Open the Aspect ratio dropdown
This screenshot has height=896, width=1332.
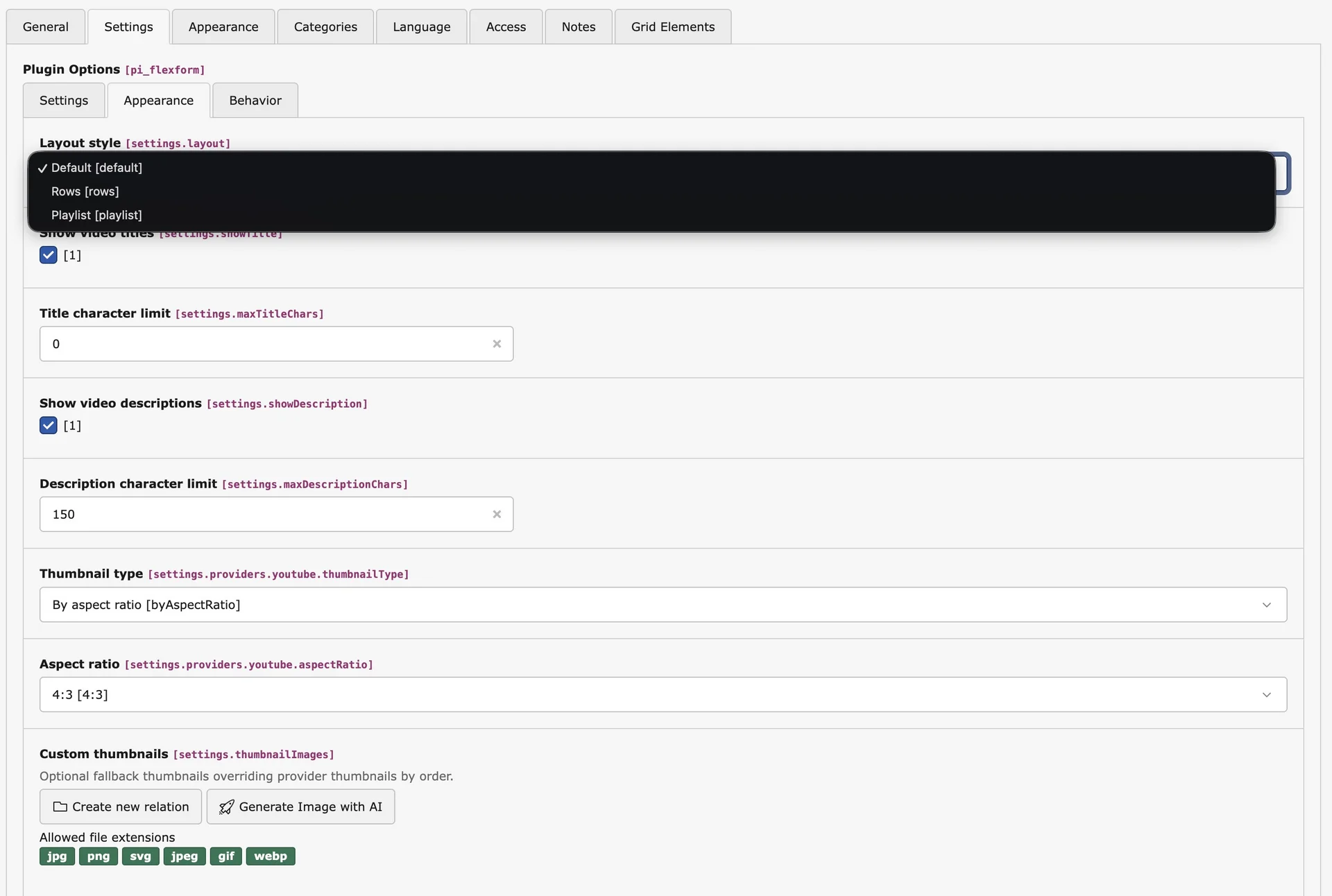coord(1267,694)
